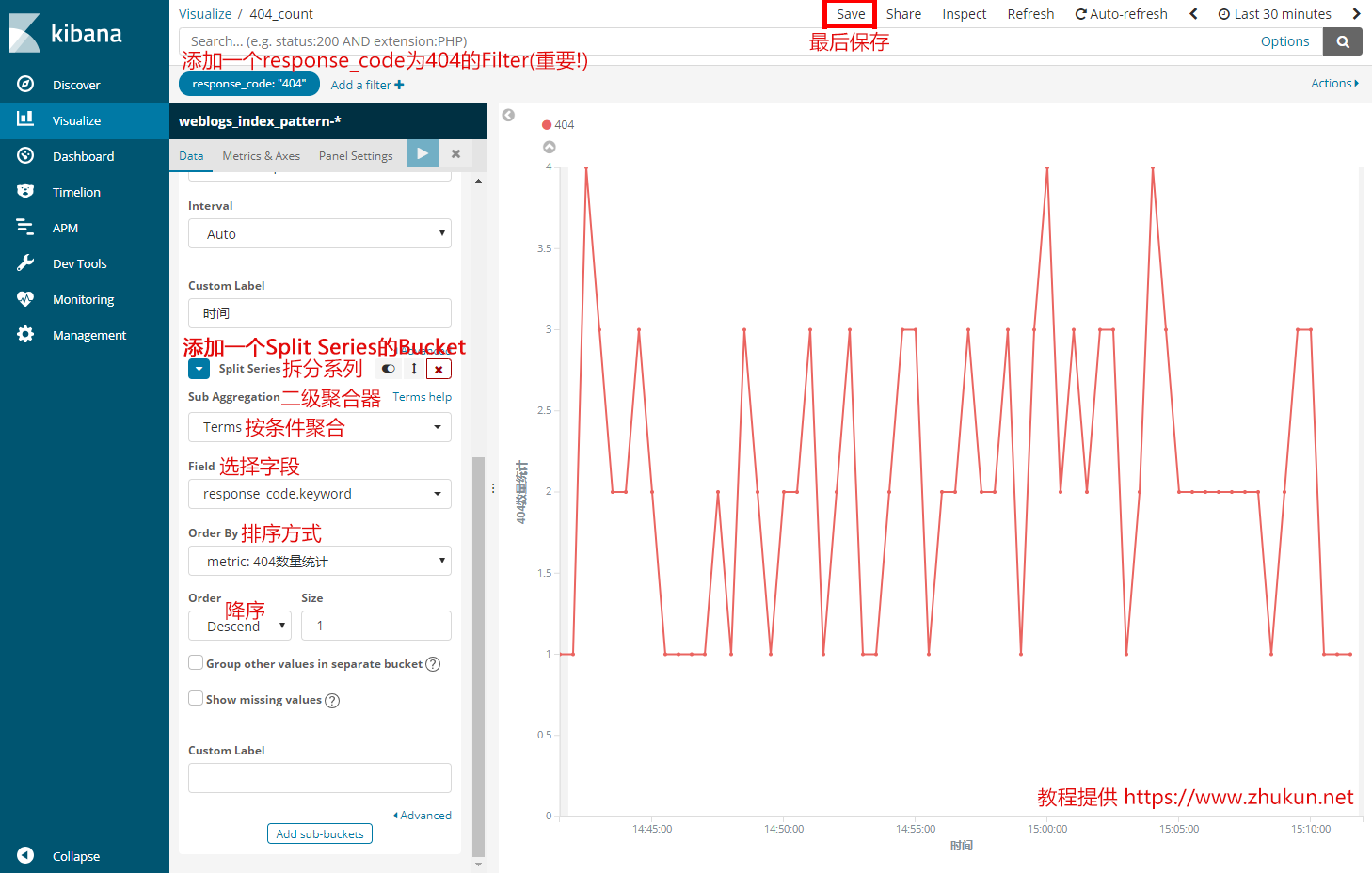Collapse the editor sidebar arrow
Image resolution: width=1372 pixels, height=873 pixels.
point(508,115)
